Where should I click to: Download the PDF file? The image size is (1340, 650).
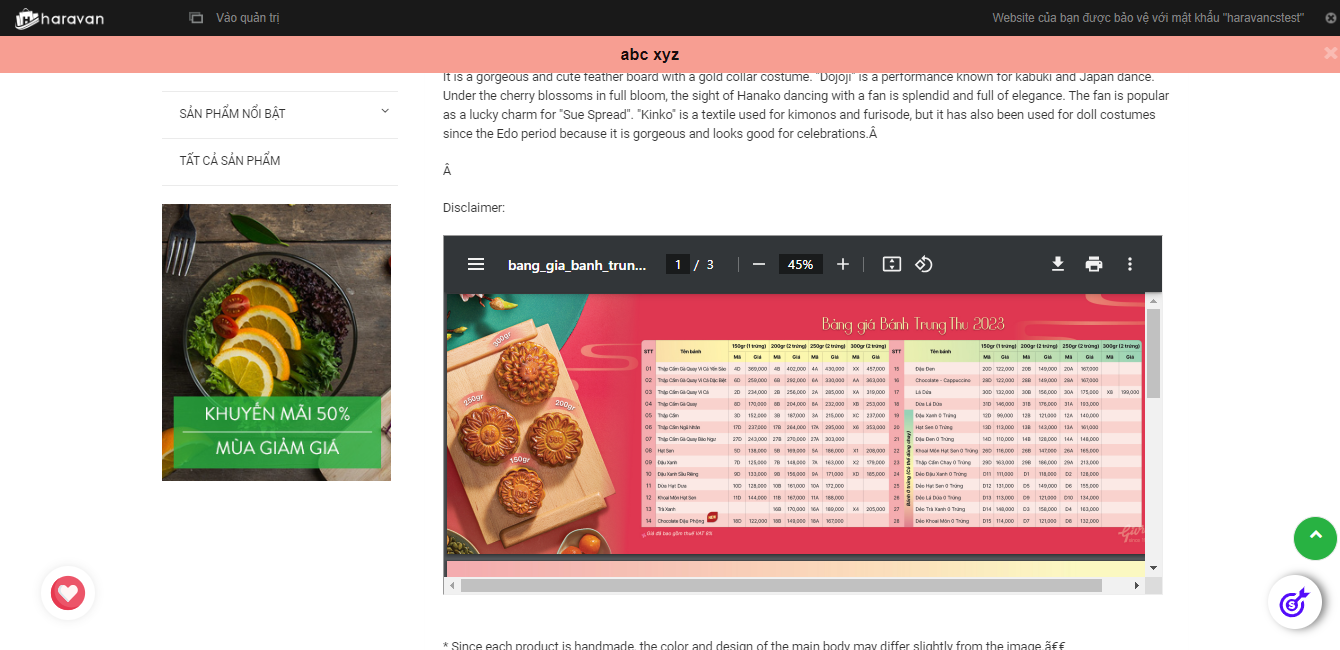pos(1057,264)
